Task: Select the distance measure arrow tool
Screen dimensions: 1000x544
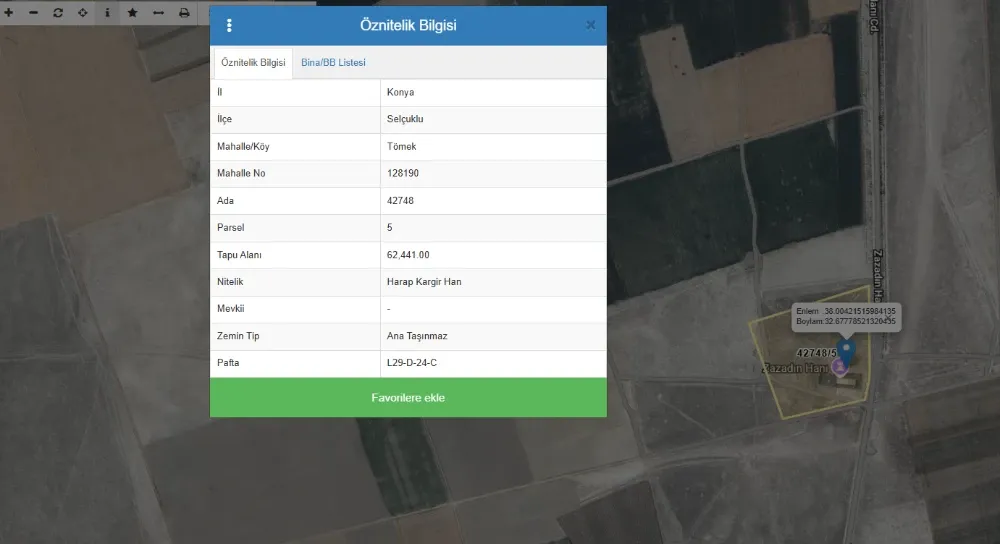Action: [159, 13]
